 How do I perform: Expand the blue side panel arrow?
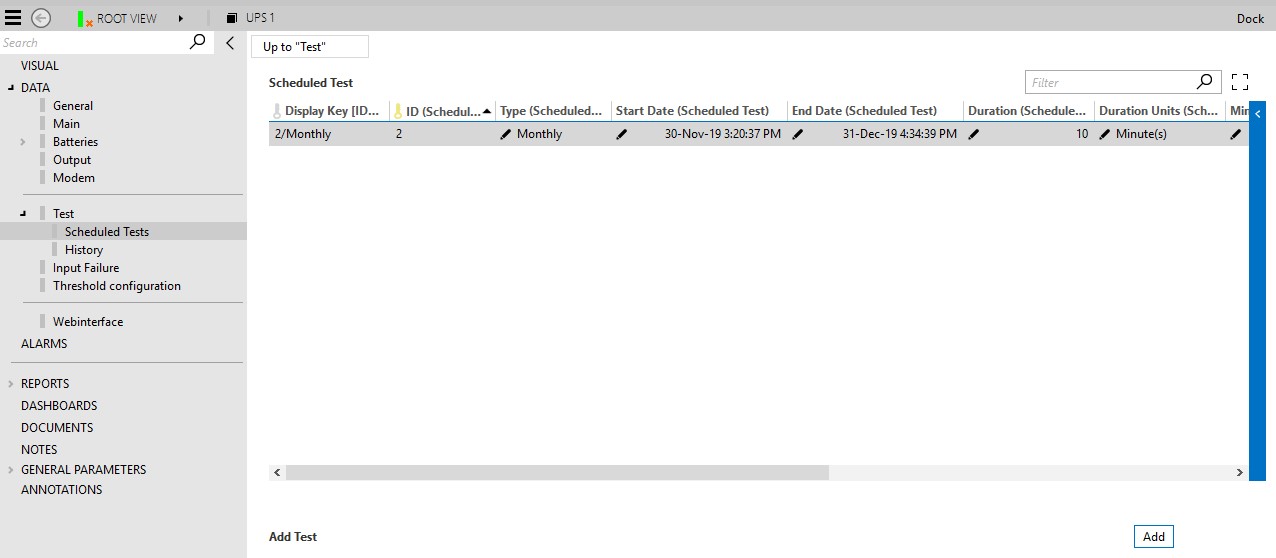[1258, 115]
